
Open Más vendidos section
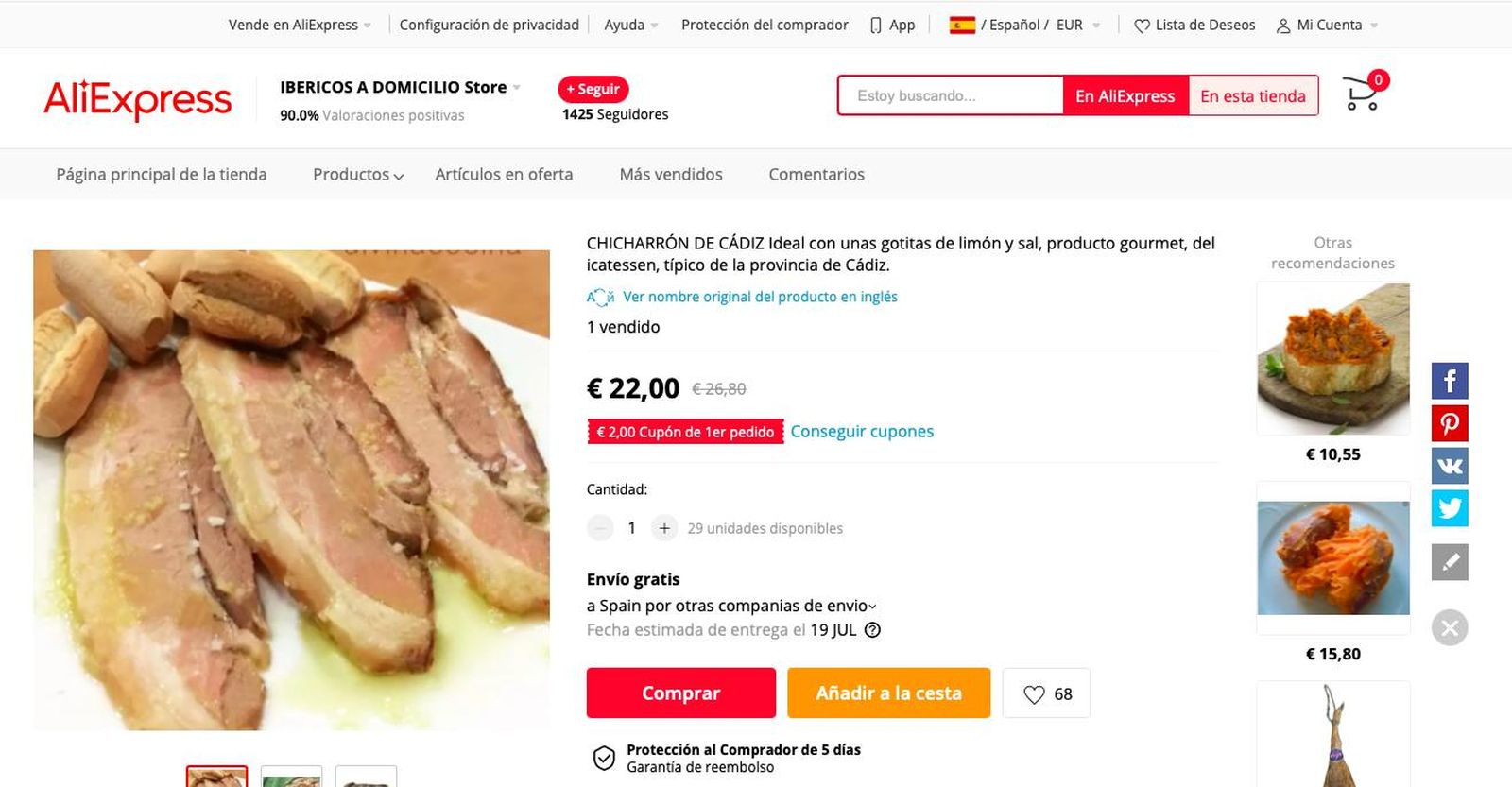[671, 174]
